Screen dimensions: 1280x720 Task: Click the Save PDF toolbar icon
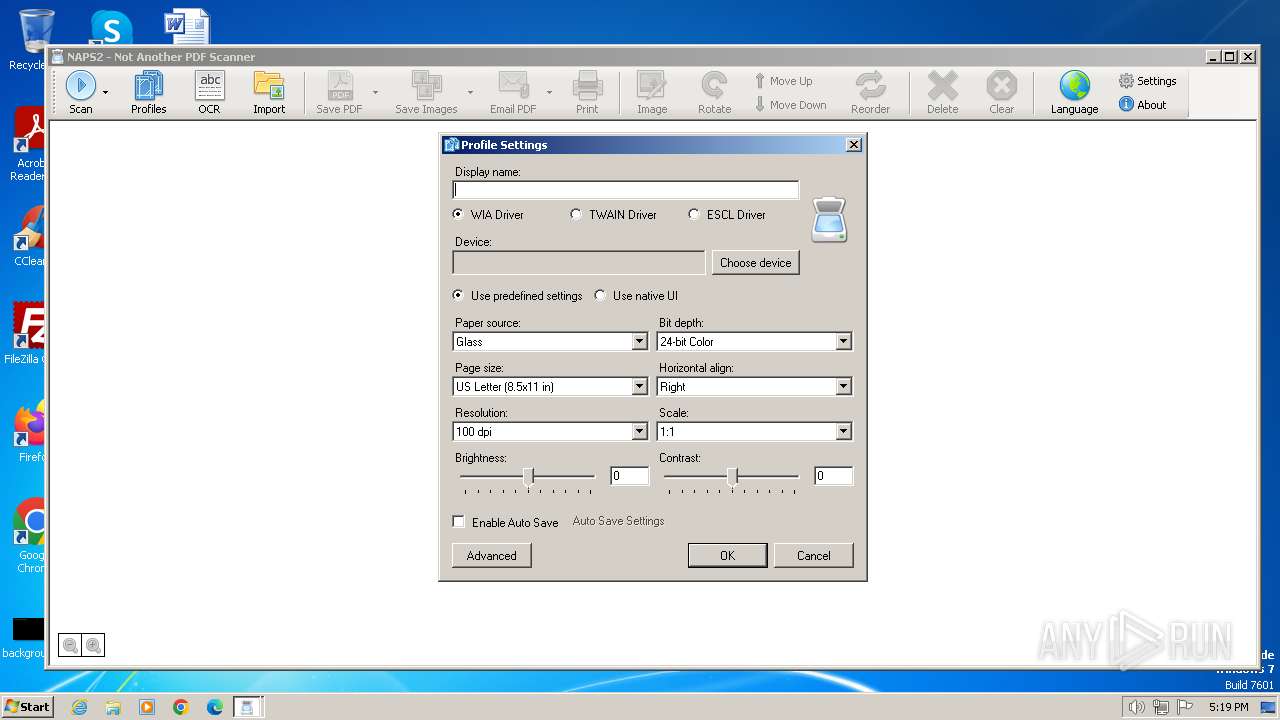(340, 93)
